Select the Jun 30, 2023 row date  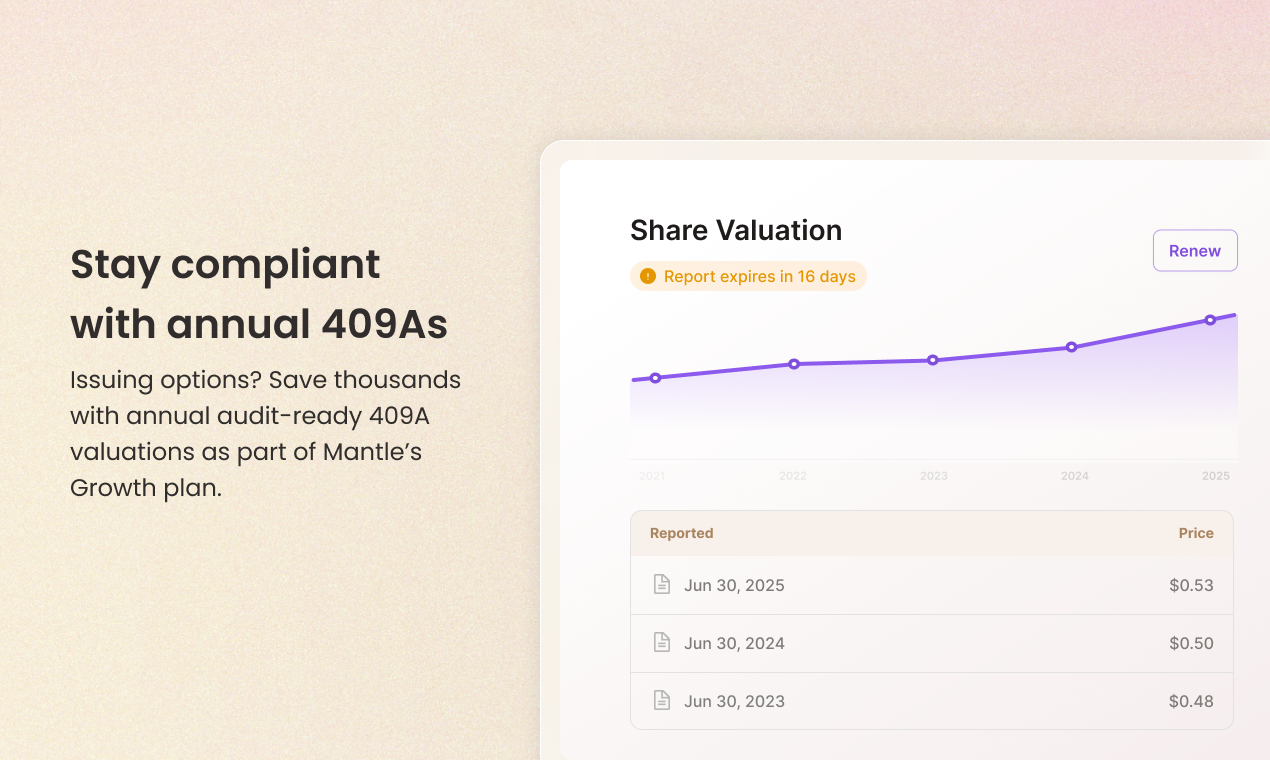(734, 702)
